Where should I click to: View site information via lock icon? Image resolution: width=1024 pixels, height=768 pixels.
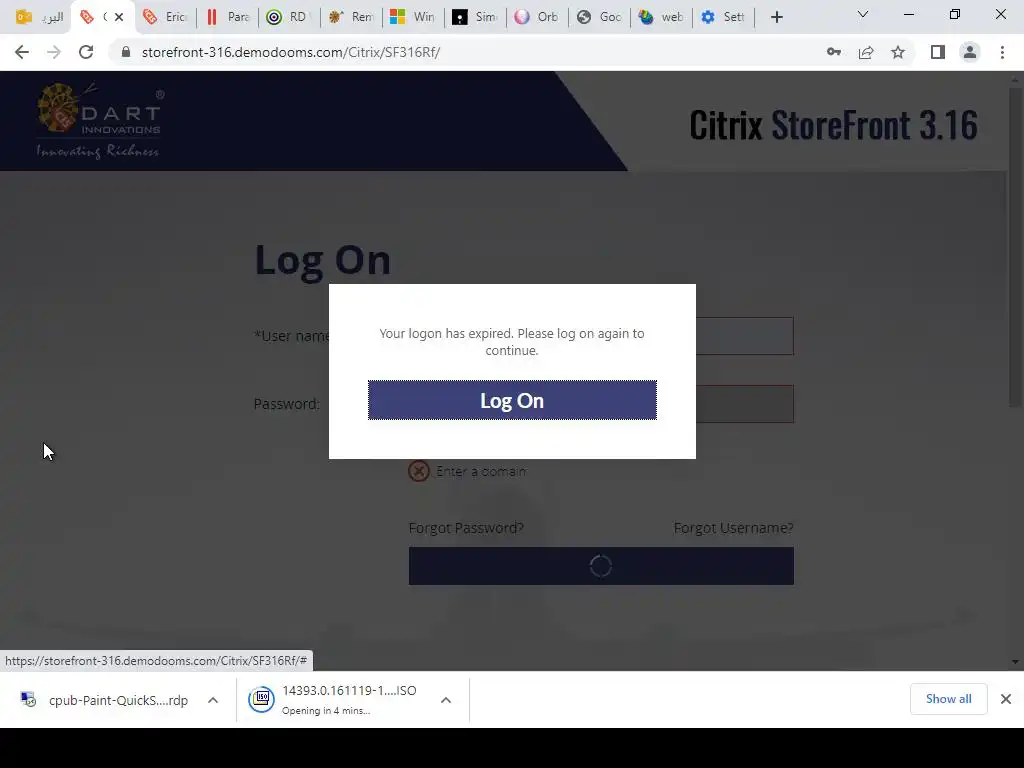point(126,52)
